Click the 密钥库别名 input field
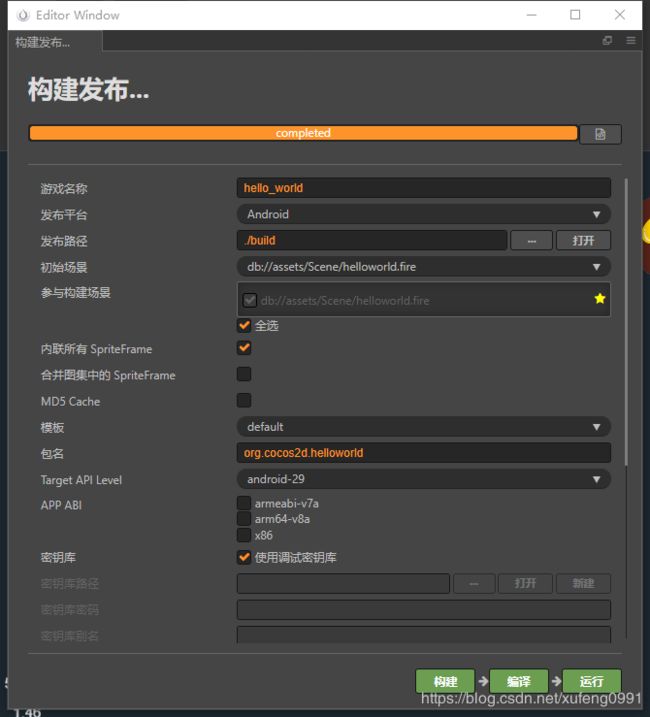Screen dimensions: 650x717 pyautogui.click(x=424, y=635)
